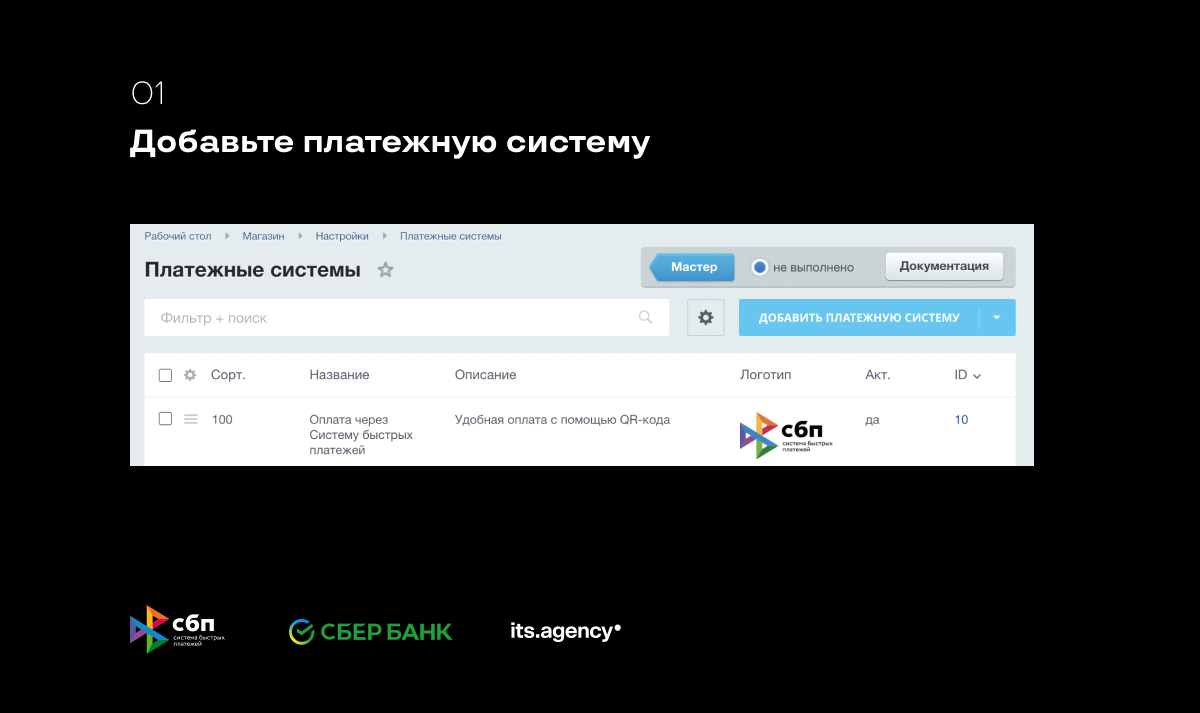1200x713 pixels.
Task: Go to Магазин in the breadcrumb
Action: point(263,236)
